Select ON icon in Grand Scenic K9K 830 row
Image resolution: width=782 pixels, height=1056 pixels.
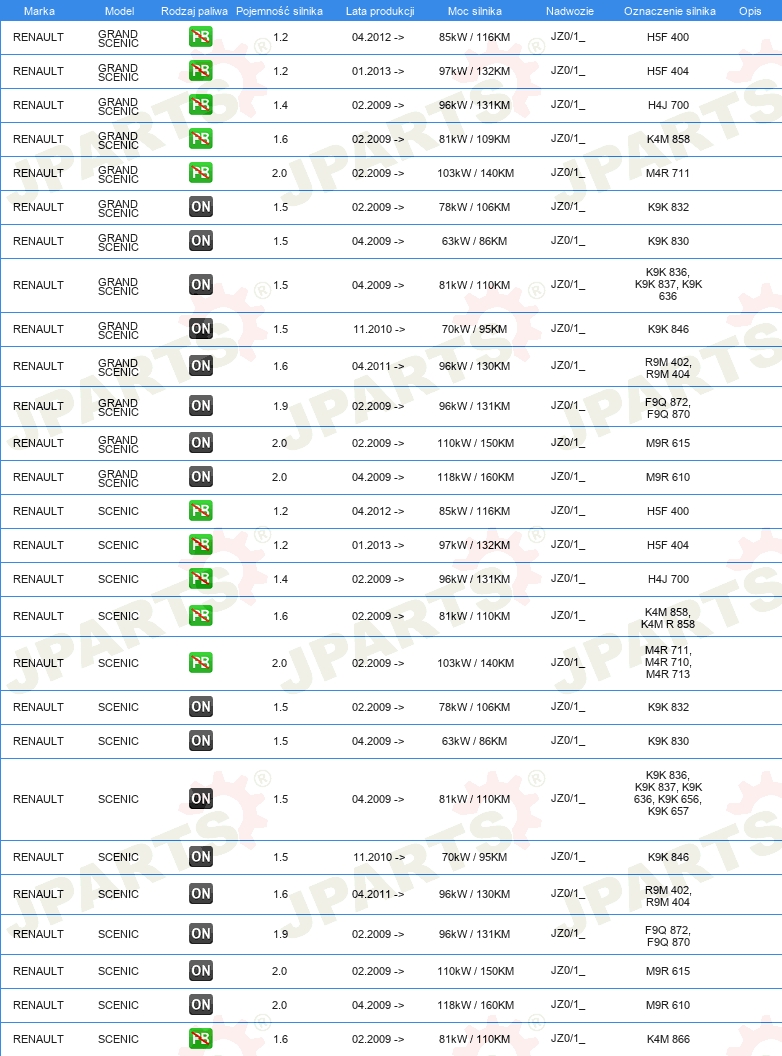[x=201, y=240]
